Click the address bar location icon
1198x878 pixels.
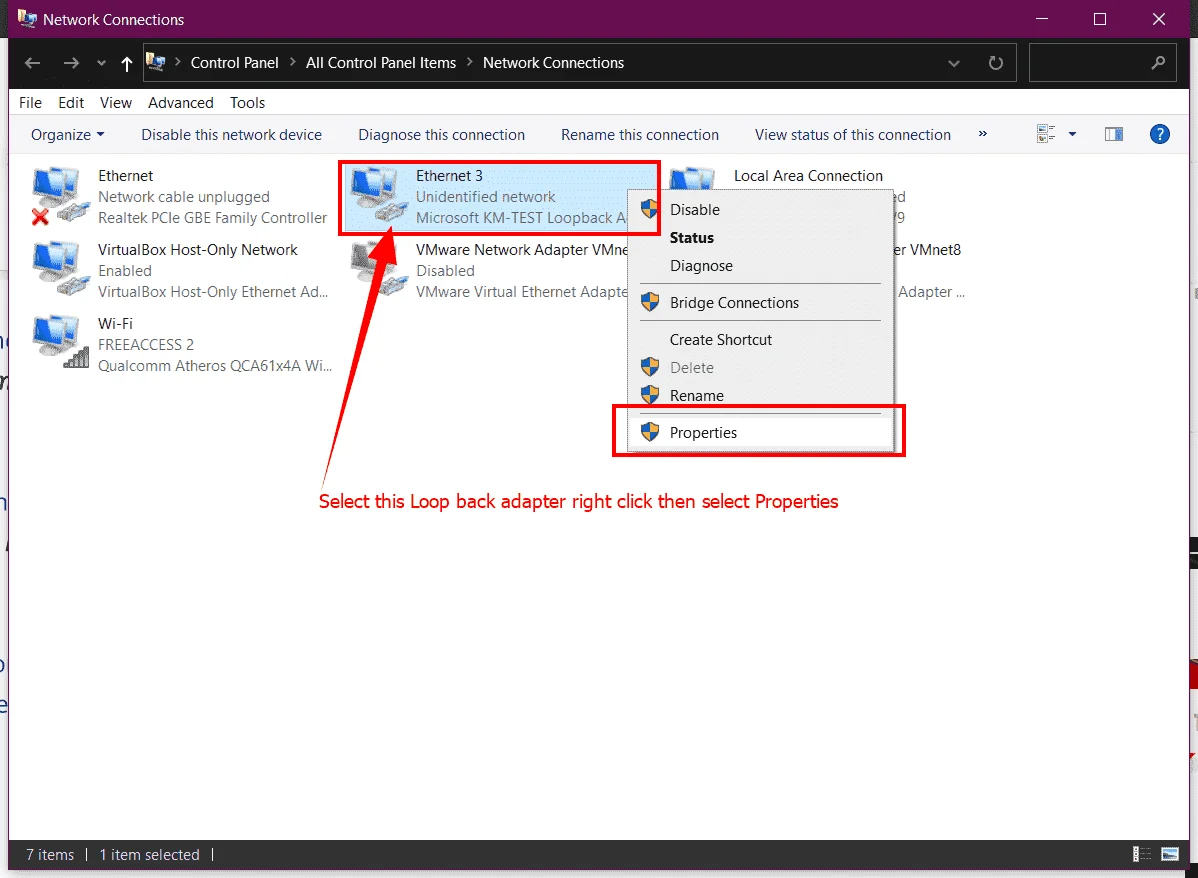155,62
